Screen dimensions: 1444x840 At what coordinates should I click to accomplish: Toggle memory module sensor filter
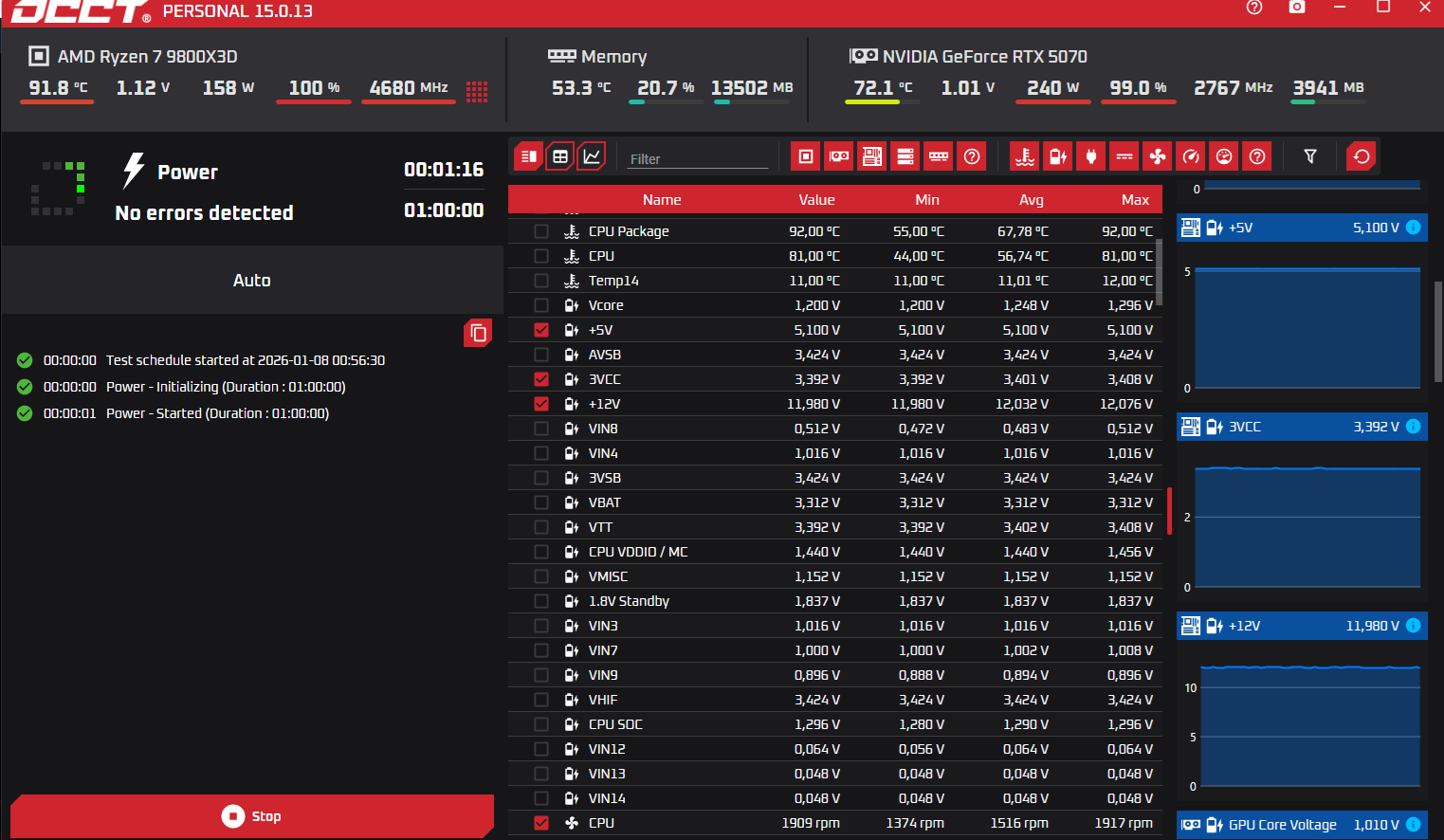[939, 156]
